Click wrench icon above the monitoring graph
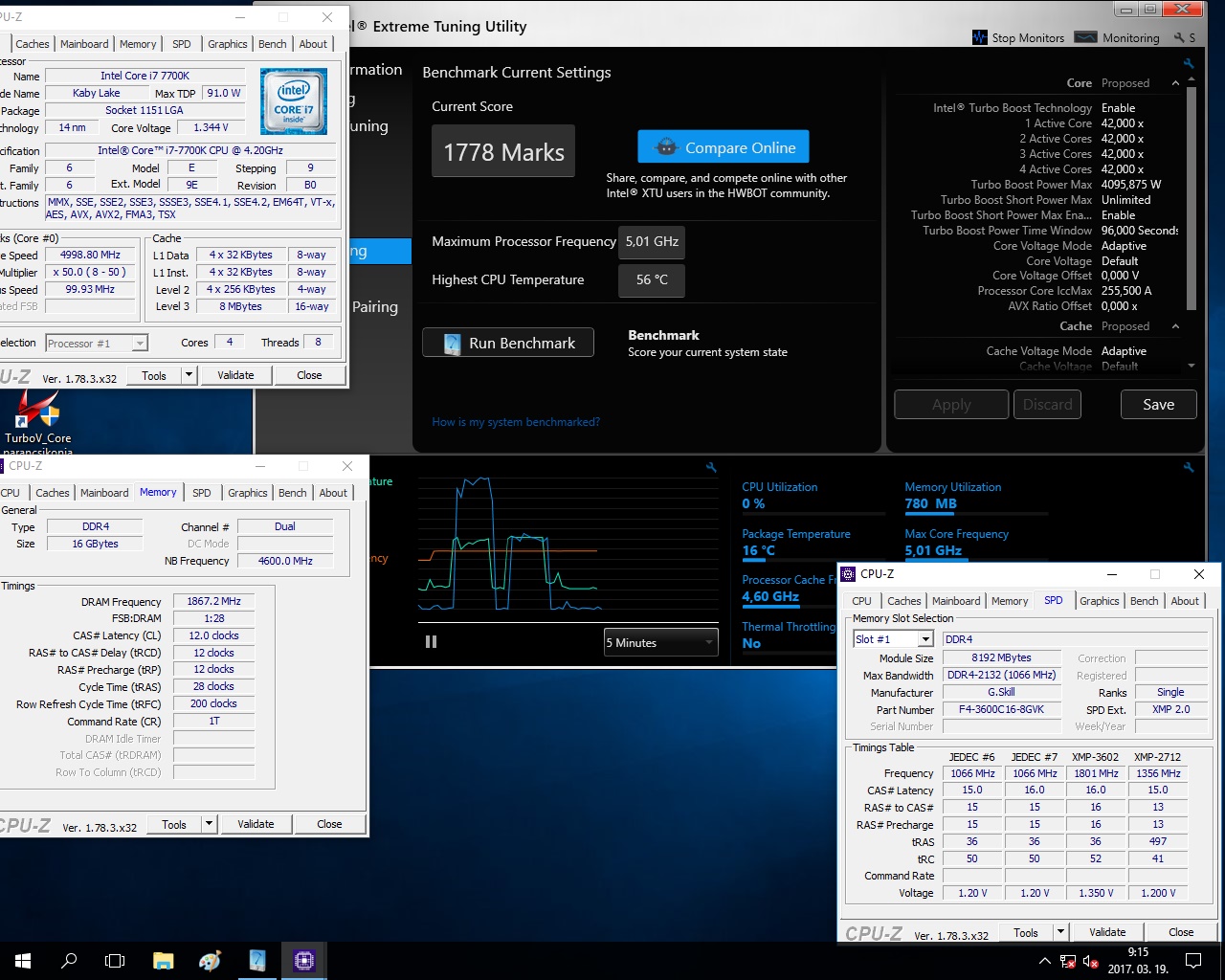Image resolution: width=1225 pixels, height=980 pixels. tap(711, 467)
